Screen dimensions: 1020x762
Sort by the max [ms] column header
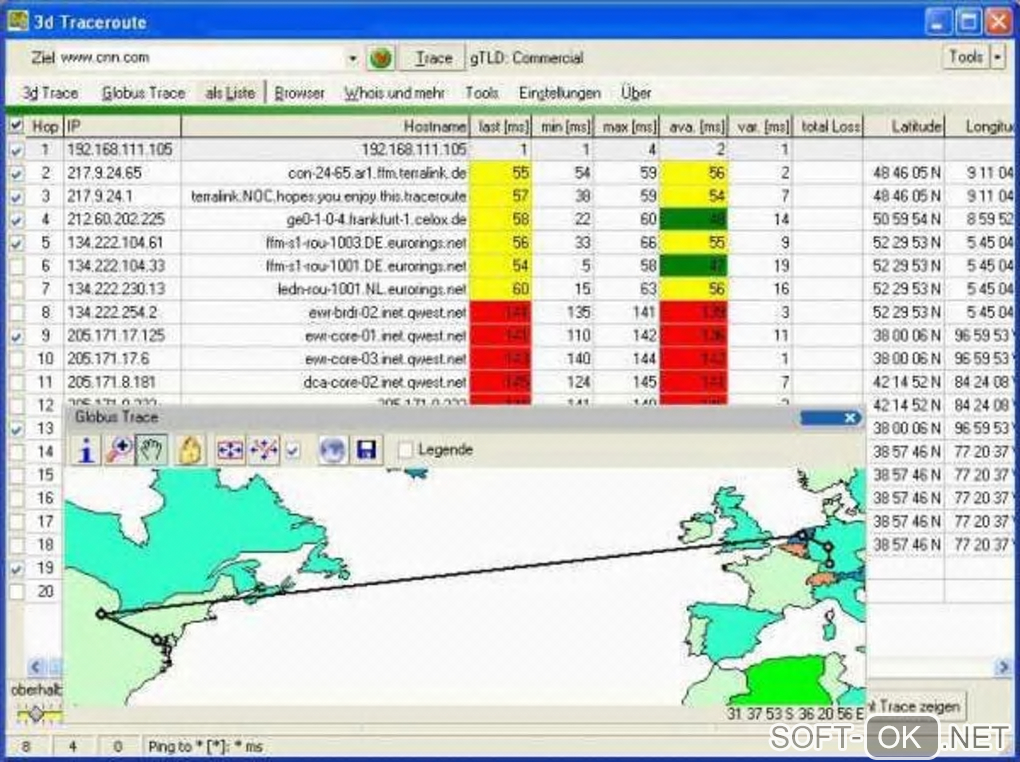click(x=627, y=126)
